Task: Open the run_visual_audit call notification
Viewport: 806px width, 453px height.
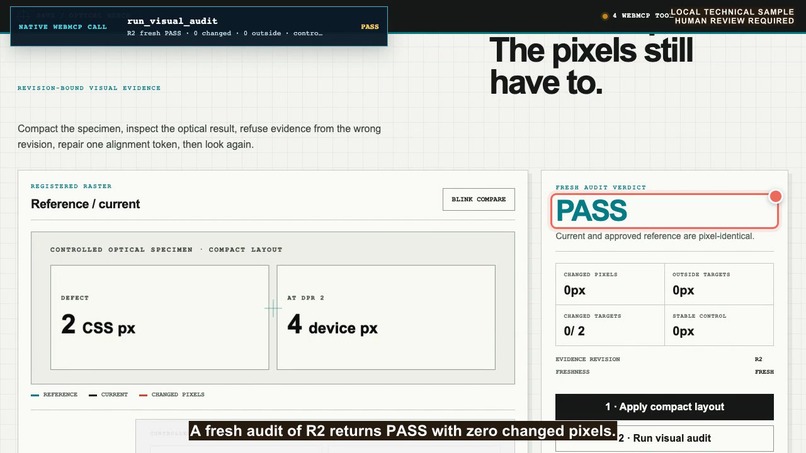Action: click(199, 26)
